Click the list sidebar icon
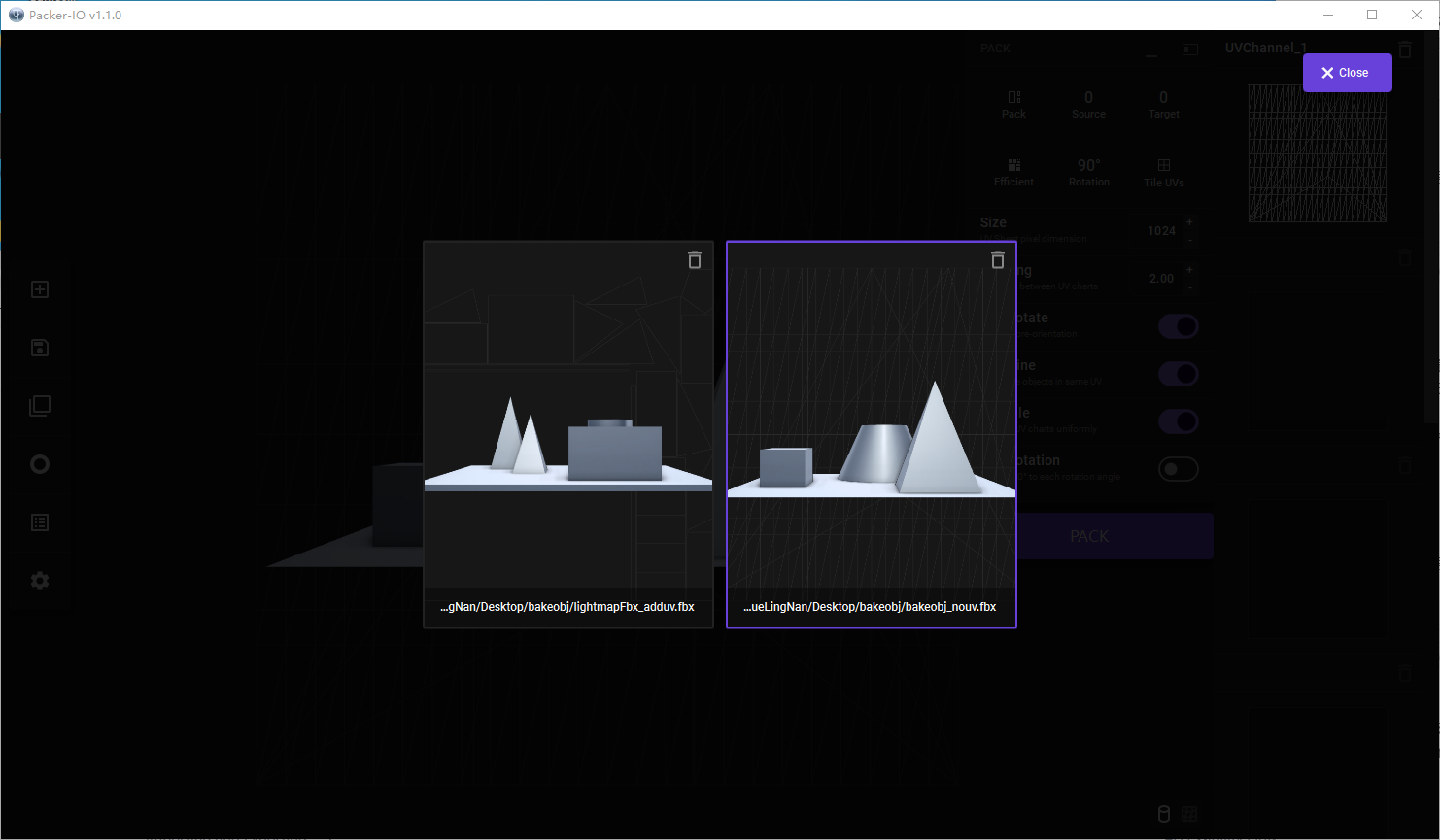Screen dimensions: 1440x840 [40, 522]
